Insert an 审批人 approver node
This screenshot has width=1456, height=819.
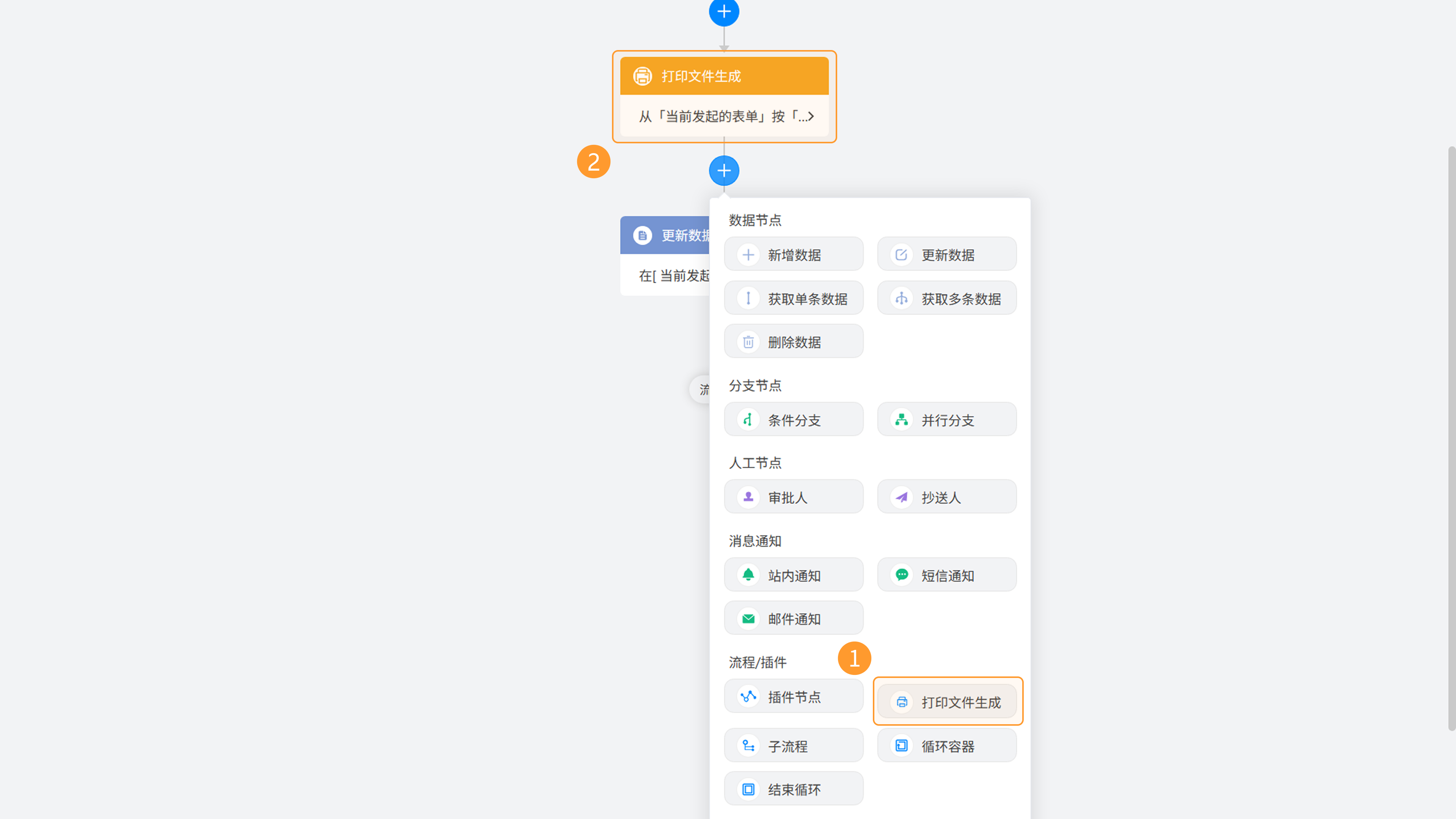coord(794,497)
